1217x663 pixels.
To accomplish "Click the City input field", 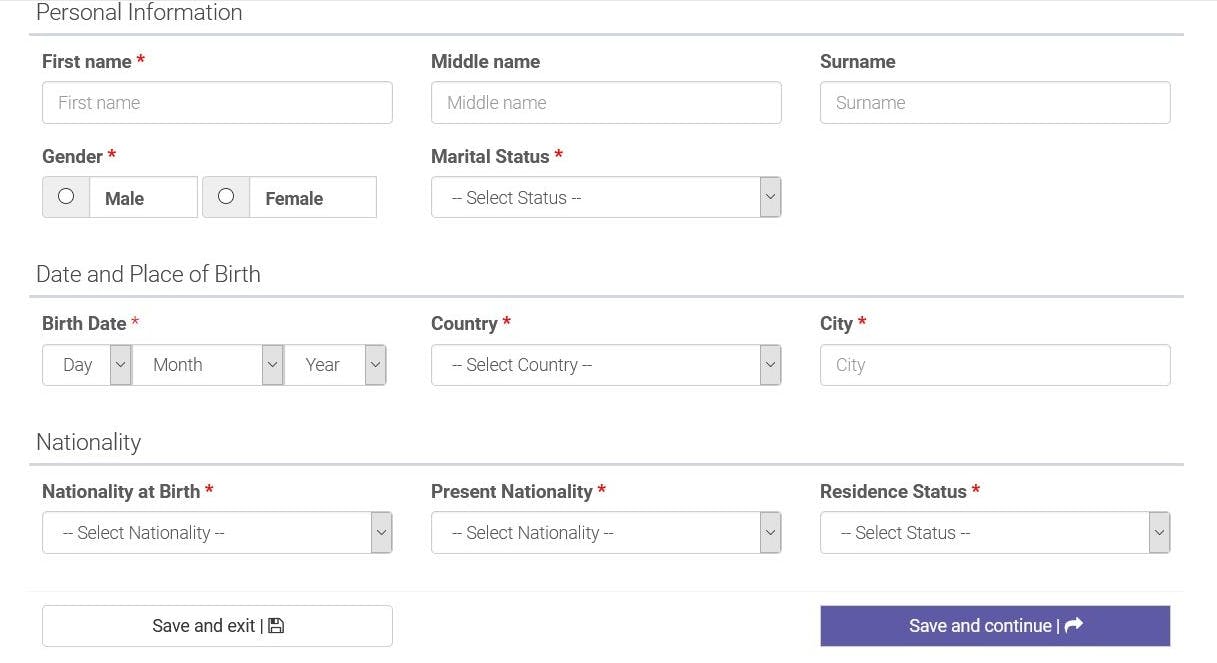I will point(995,365).
